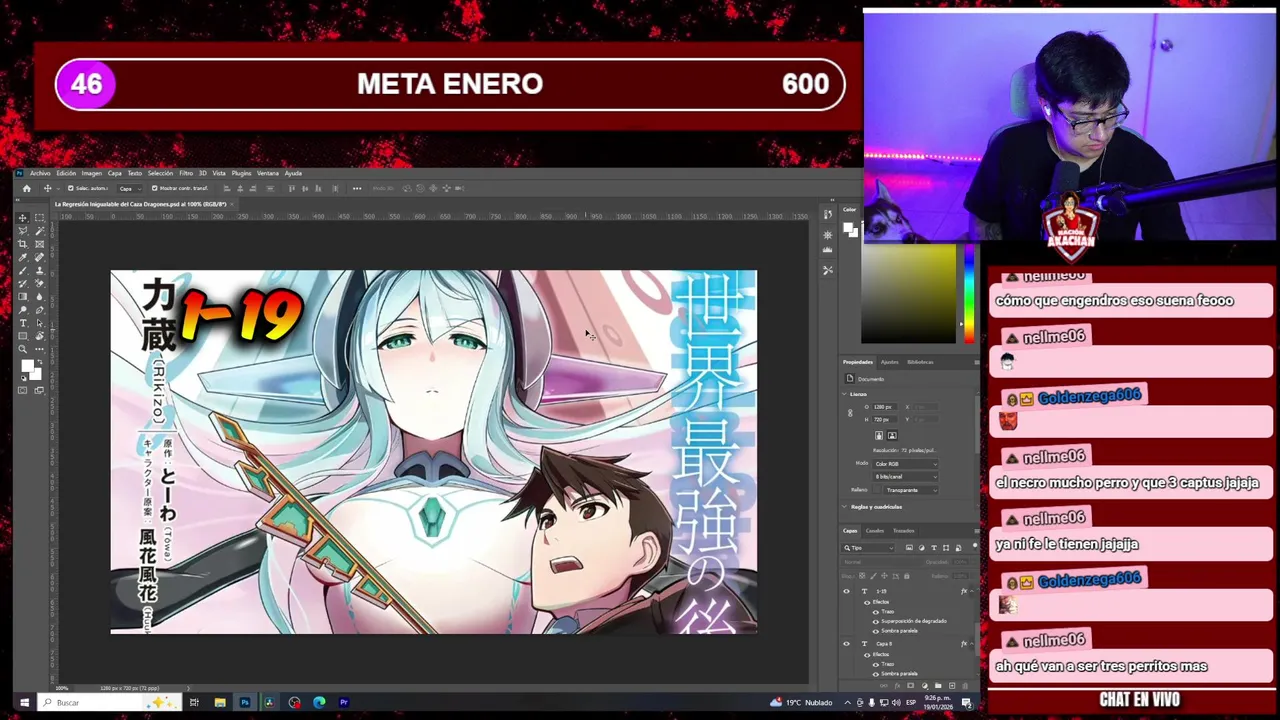Click the landscape canvas orientation button

[x=892, y=435]
